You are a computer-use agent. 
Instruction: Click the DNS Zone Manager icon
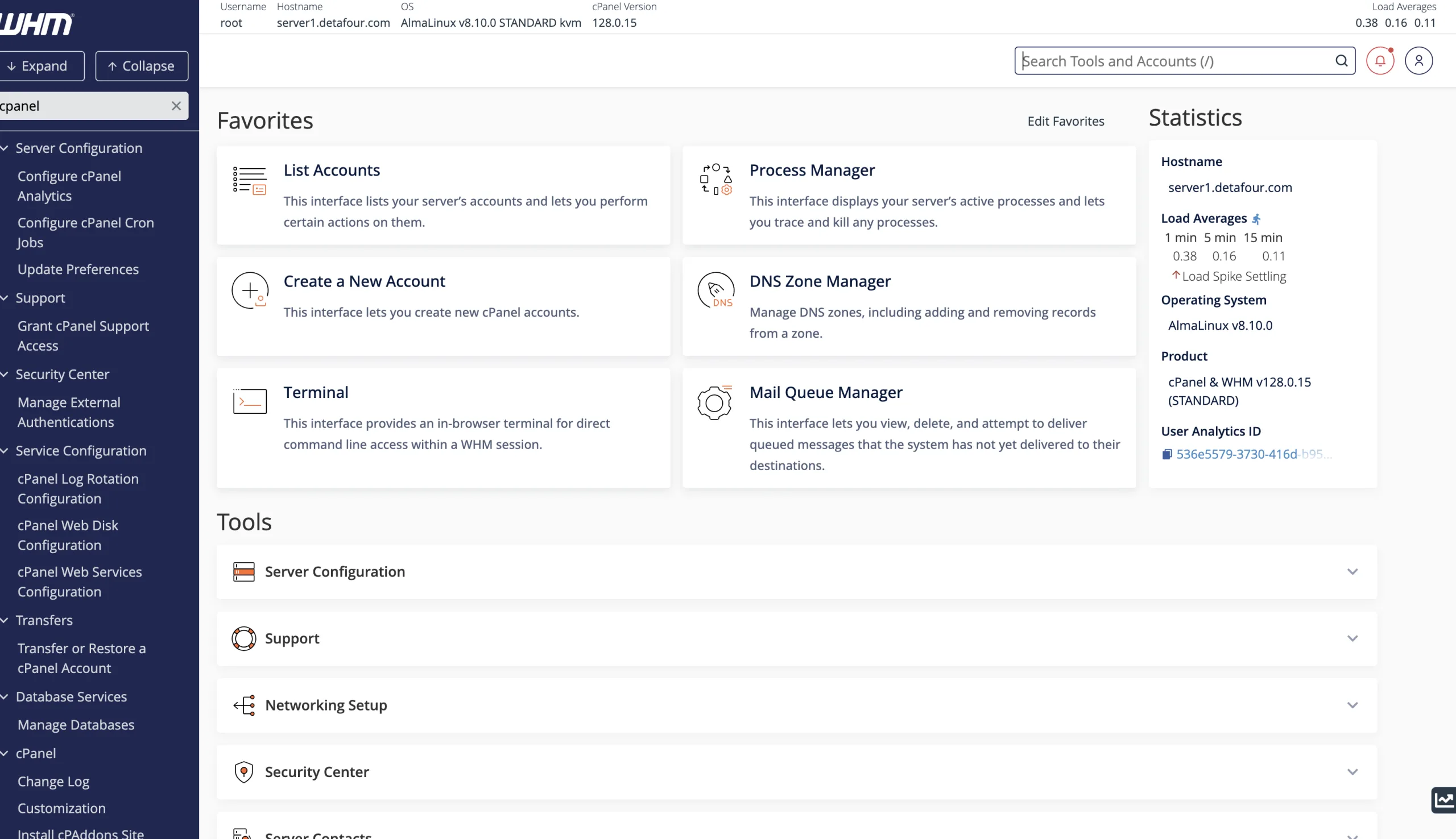coord(715,290)
